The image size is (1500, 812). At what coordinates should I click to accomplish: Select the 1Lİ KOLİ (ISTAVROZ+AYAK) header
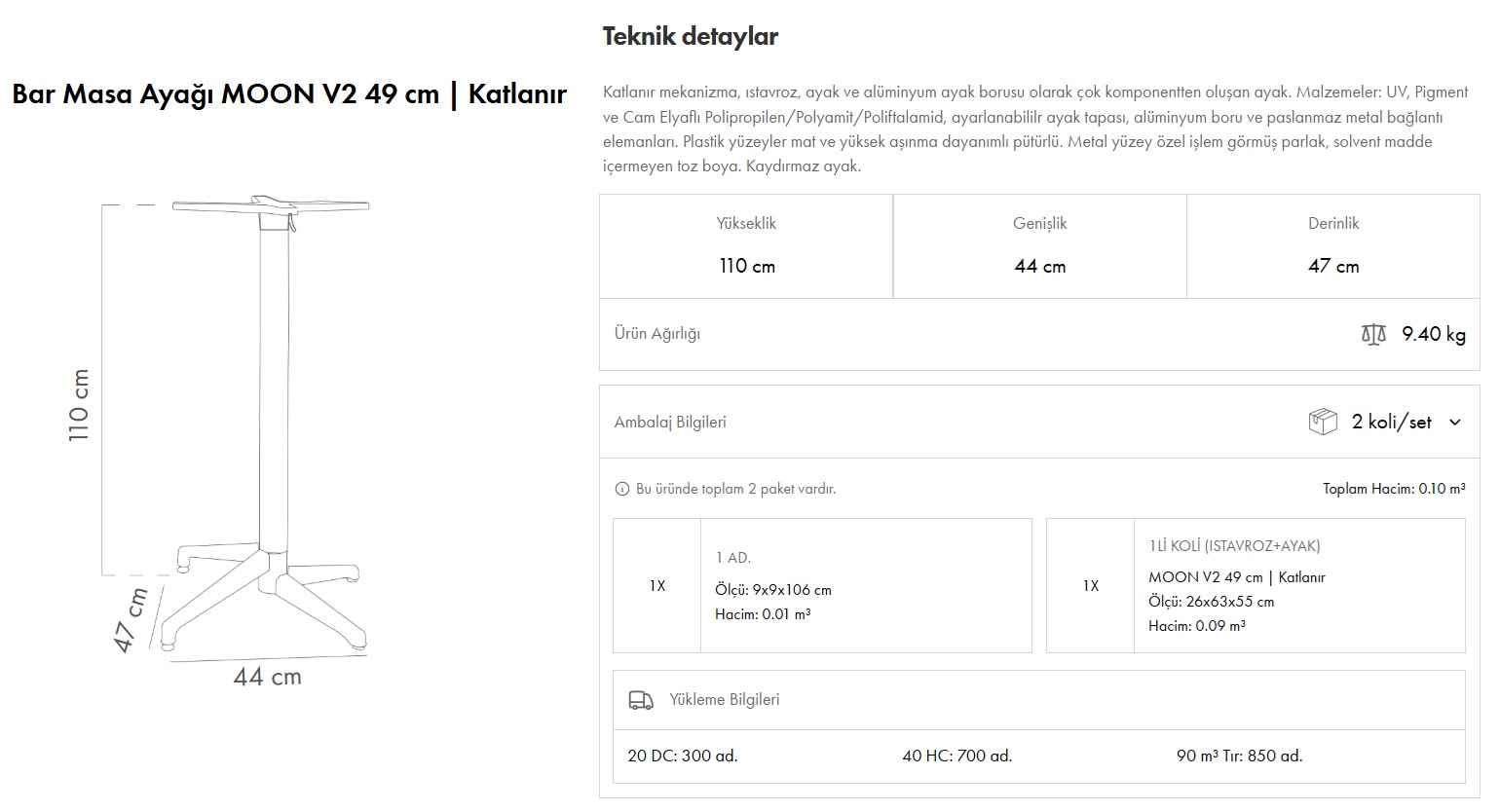point(1235,546)
